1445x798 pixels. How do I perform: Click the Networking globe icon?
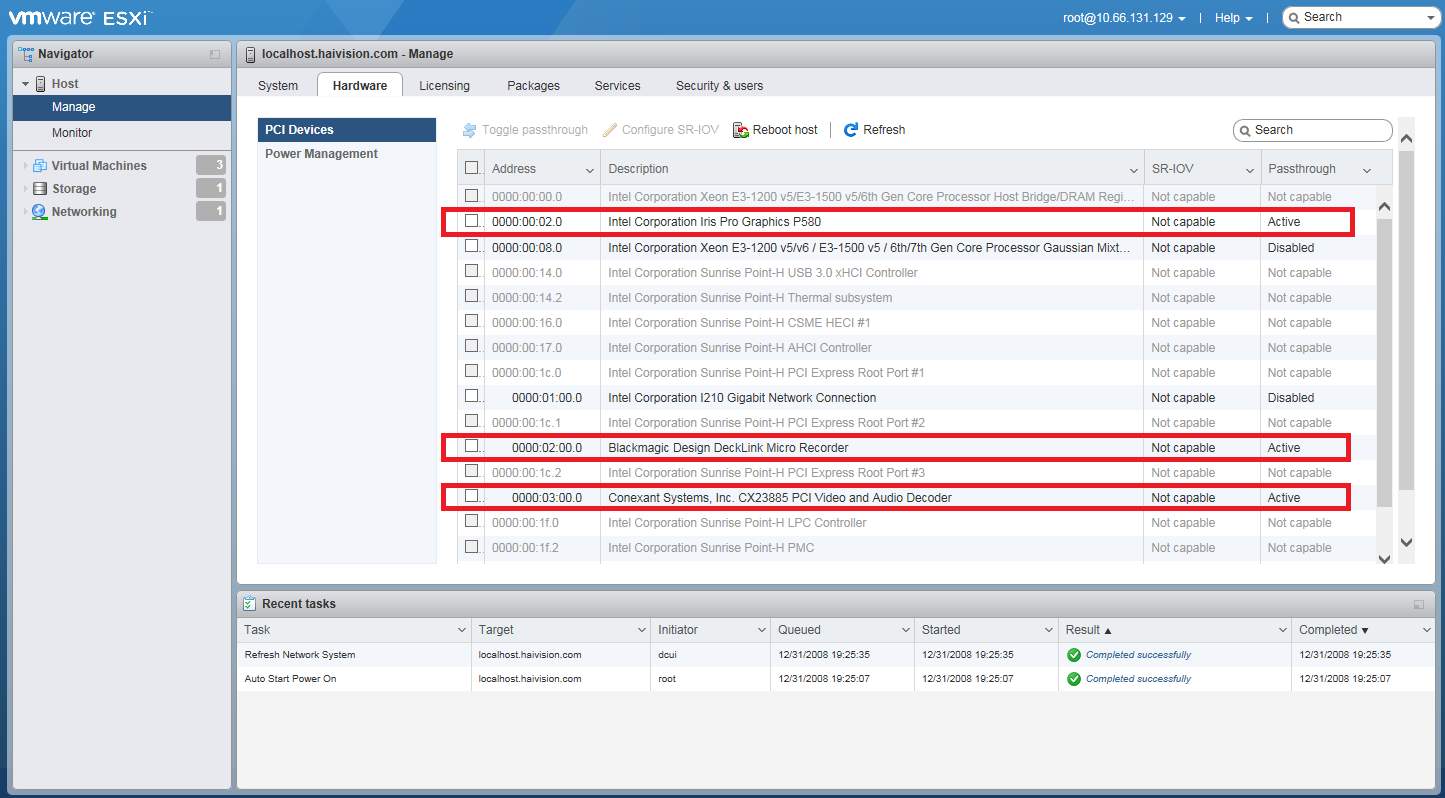point(40,212)
